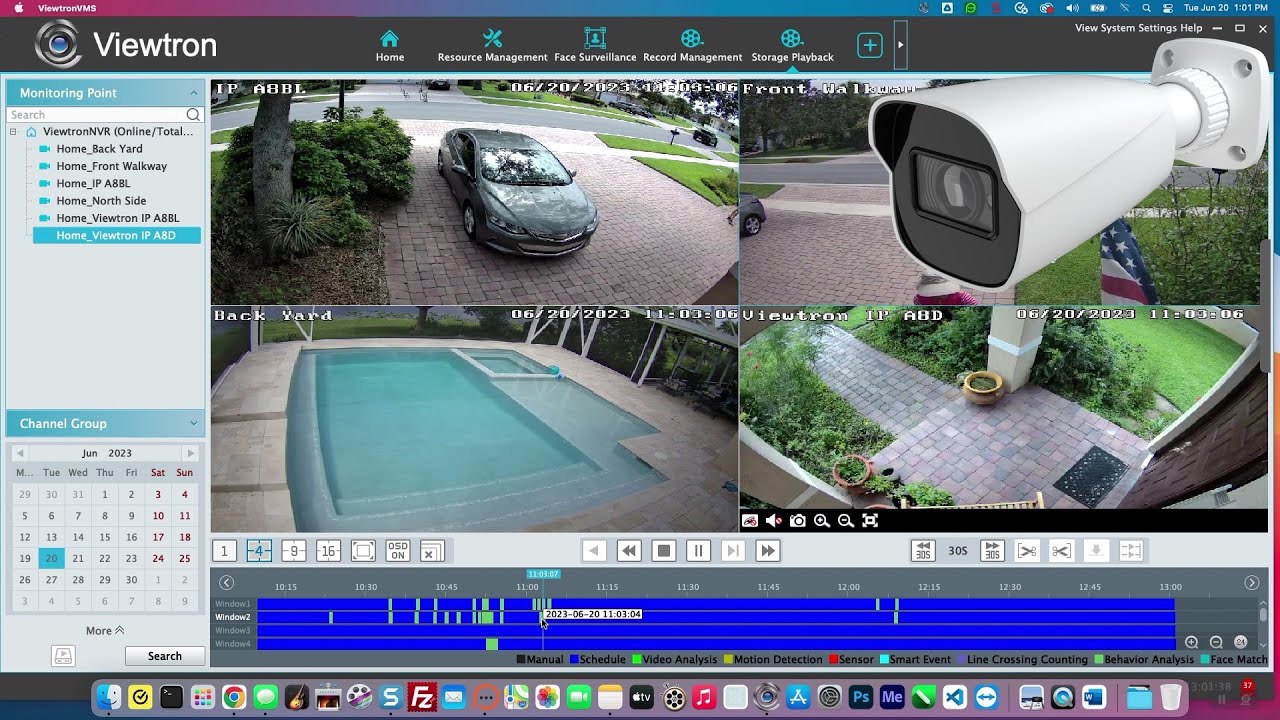Open Filezilla from the dock

pos(422,697)
